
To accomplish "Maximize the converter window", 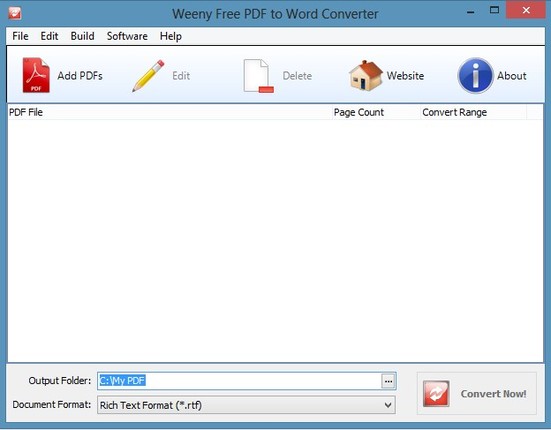I will point(494,10).
